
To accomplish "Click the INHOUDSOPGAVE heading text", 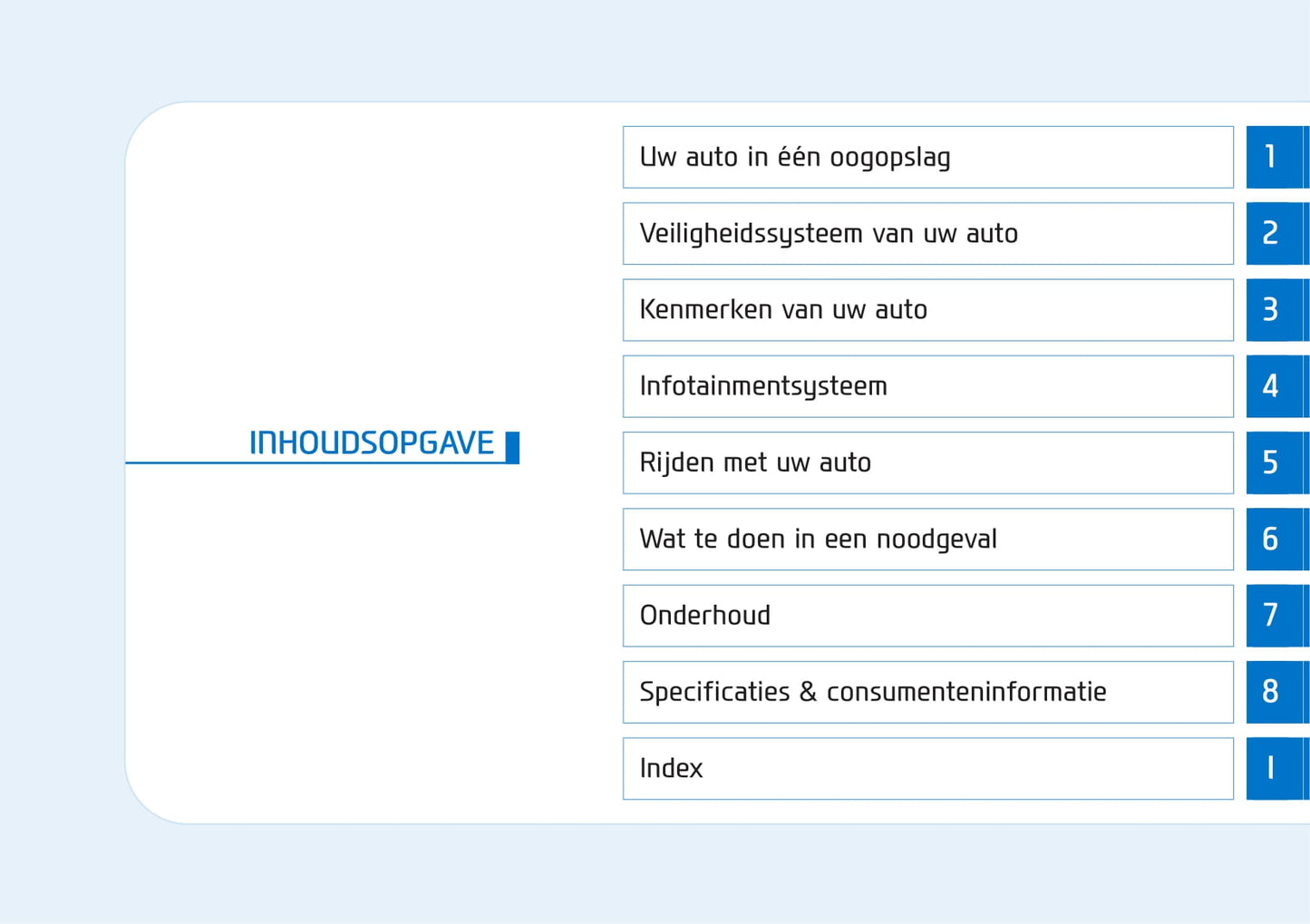I will point(372,443).
